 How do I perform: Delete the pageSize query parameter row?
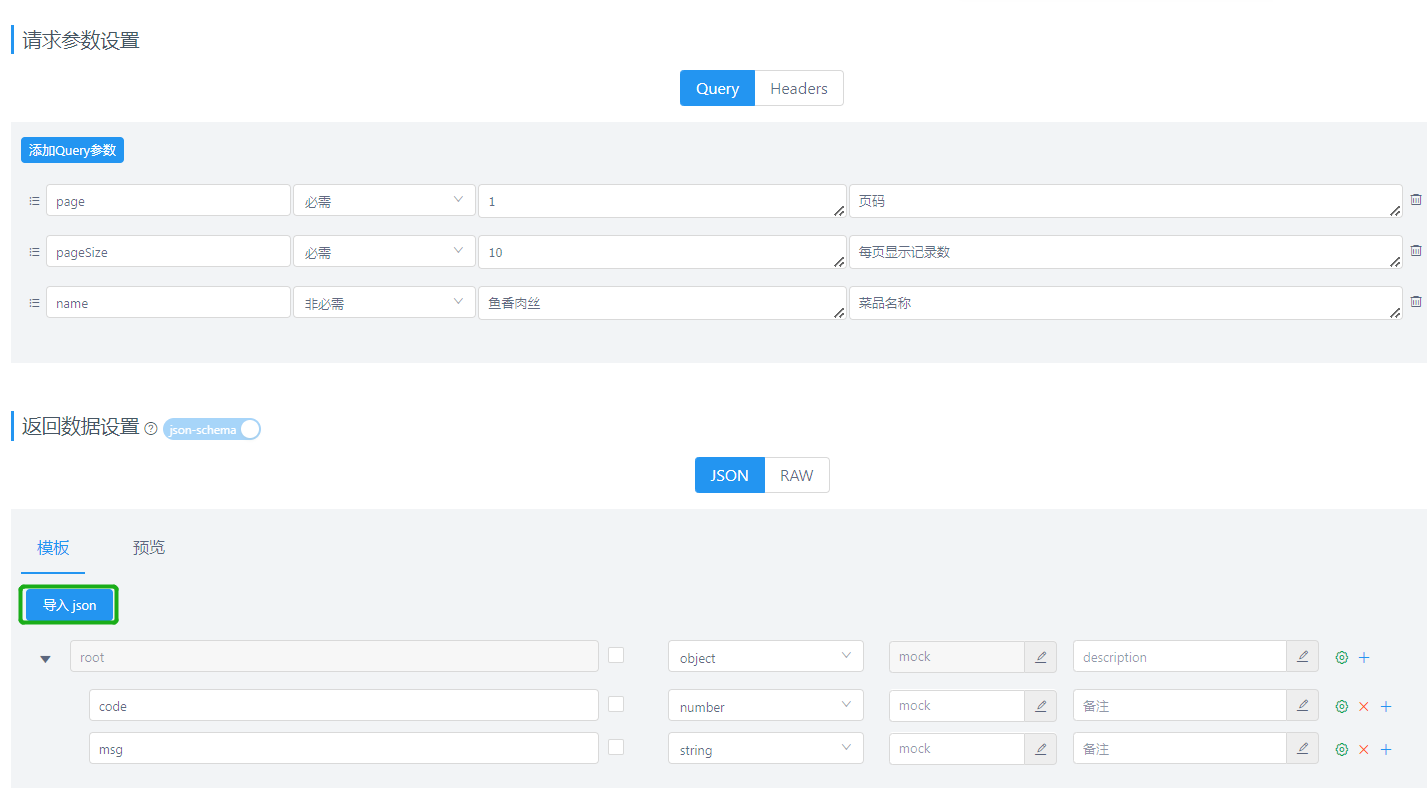(1415, 251)
